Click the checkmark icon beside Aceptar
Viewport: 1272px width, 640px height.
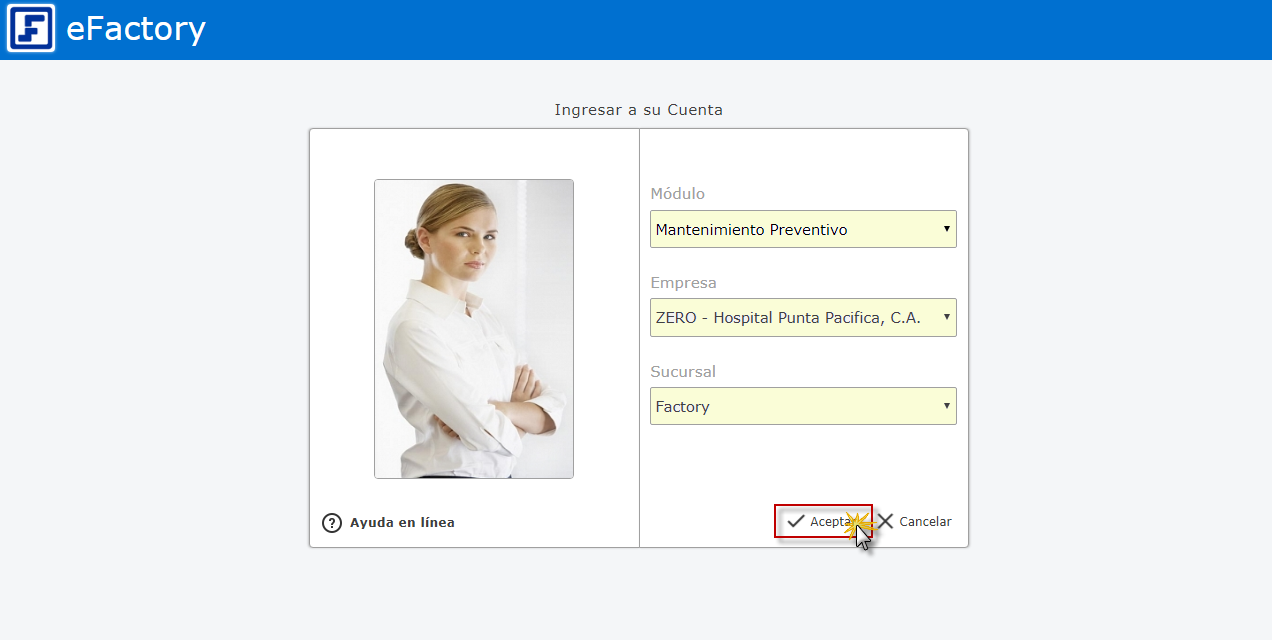click(x=796, y=521)
